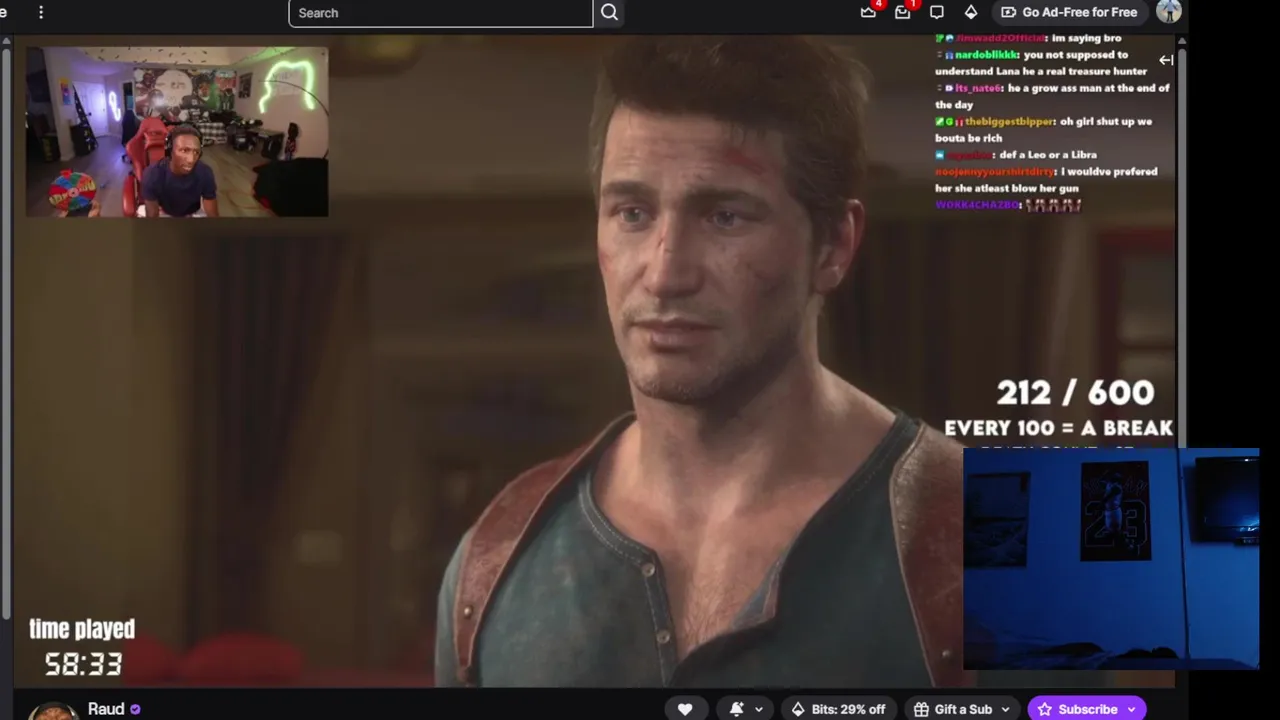Click chat username its_nate6
Image resolution: width=1280 pixels, height=720 pixels.
(x=978, y=88)
